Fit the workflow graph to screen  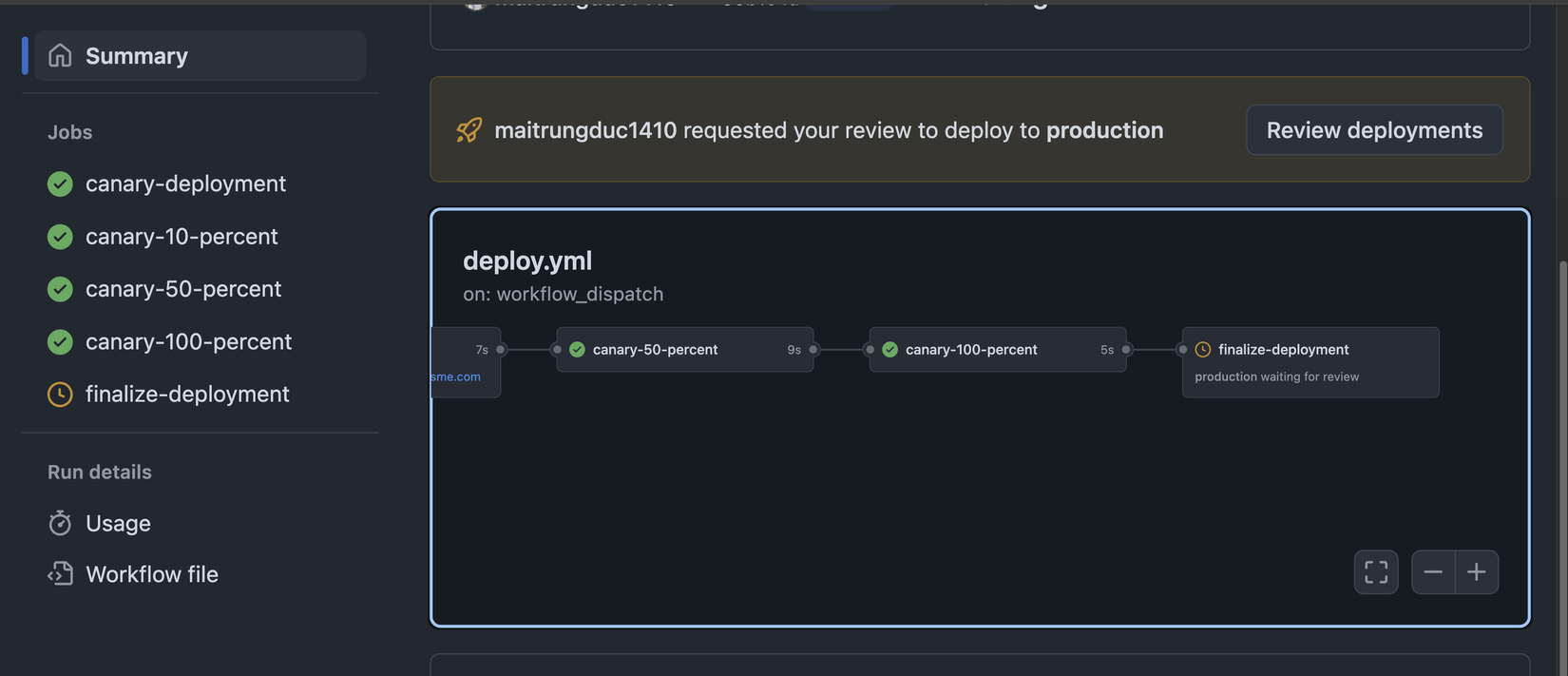click(x=1375, y=571)
